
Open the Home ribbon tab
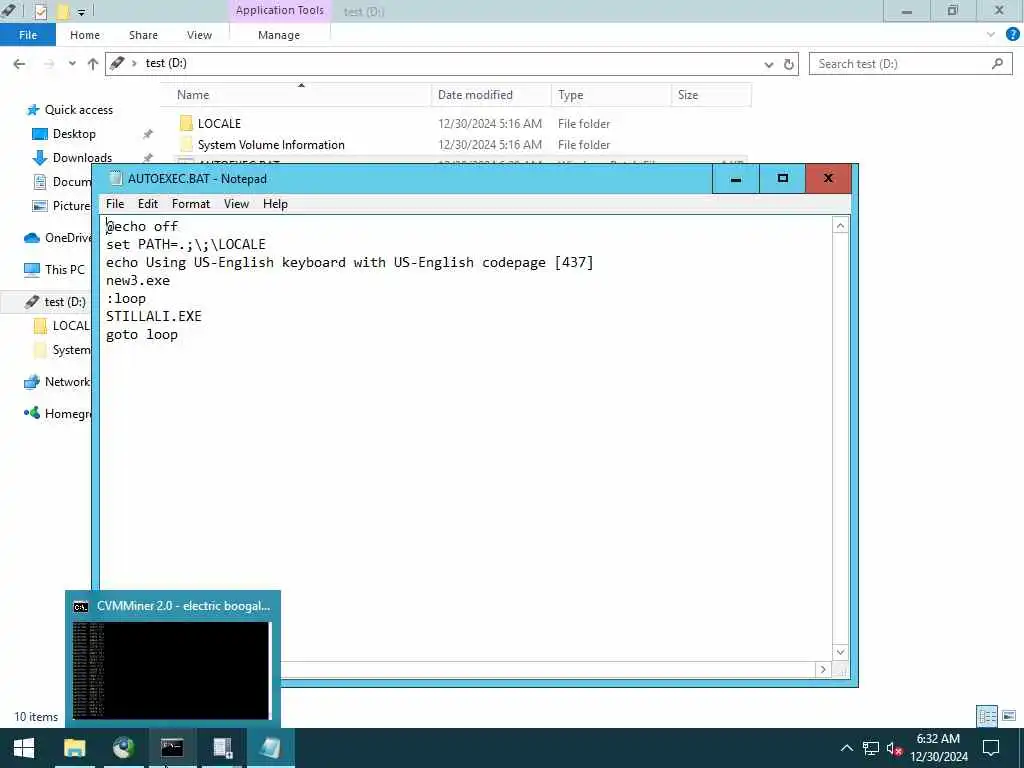point(85,35)
